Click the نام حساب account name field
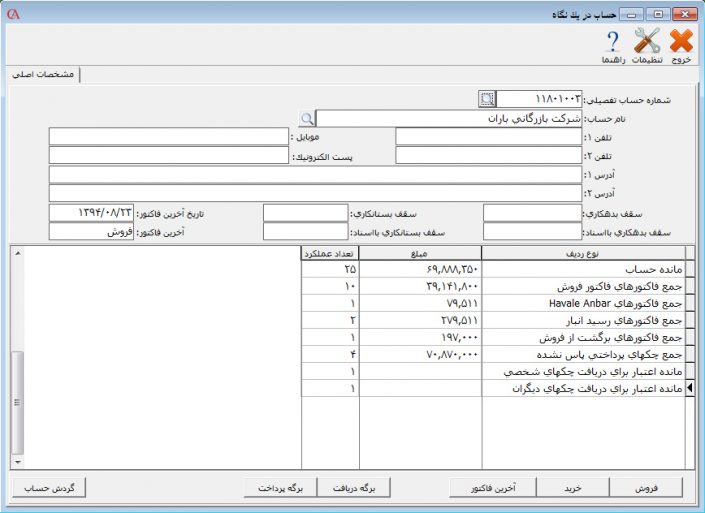This screenshot has width=705, height=513. (x=448, y=118)
